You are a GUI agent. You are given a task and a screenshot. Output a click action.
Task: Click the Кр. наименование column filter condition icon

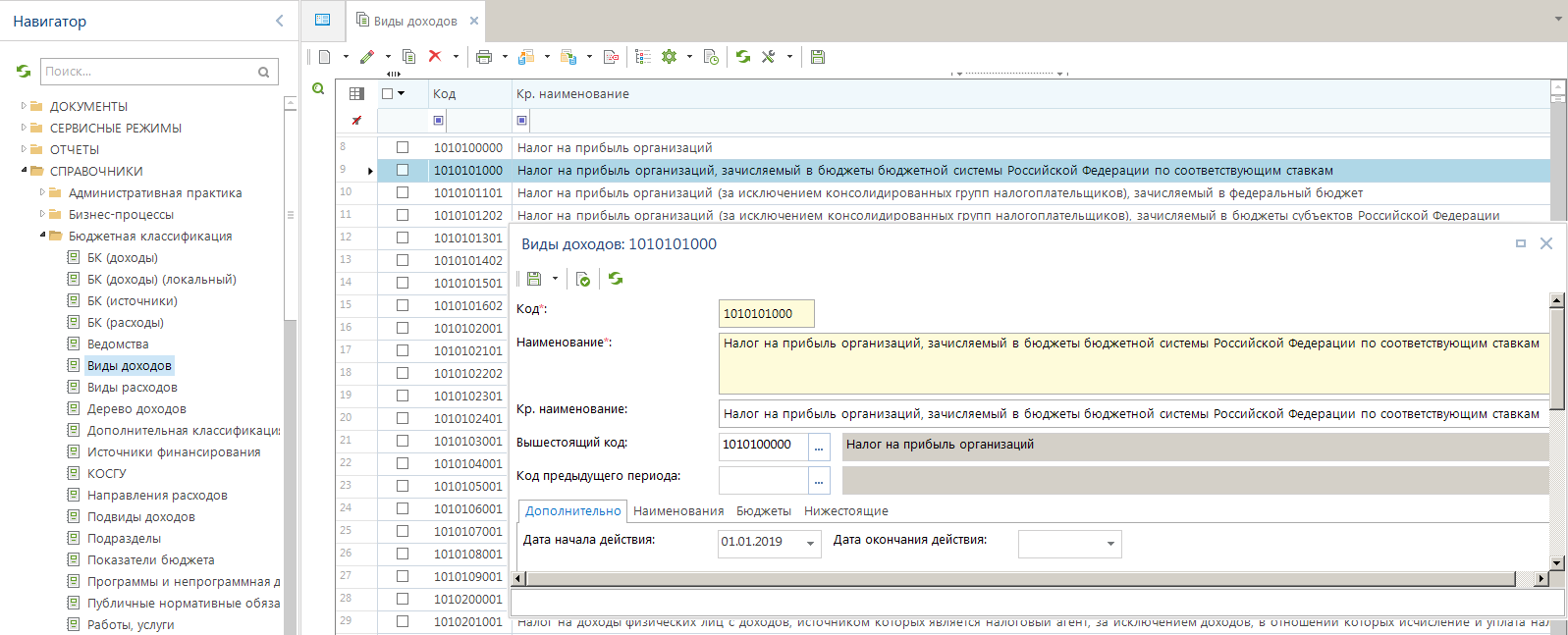[522, 121]
